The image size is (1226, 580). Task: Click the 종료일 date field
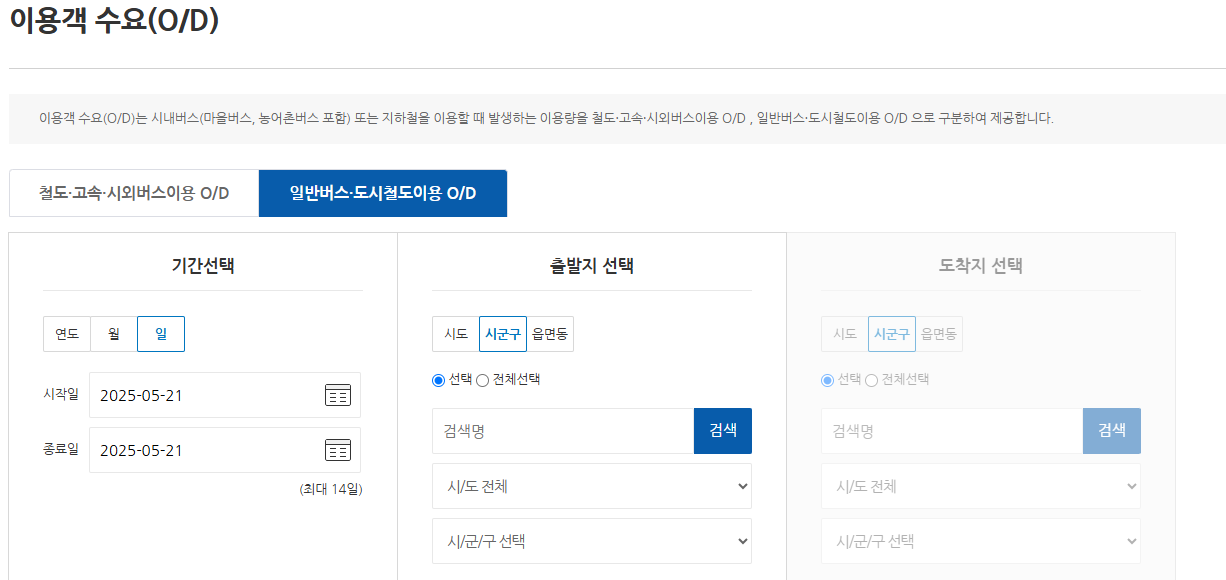pyautogui.click(x=225, y=450)
